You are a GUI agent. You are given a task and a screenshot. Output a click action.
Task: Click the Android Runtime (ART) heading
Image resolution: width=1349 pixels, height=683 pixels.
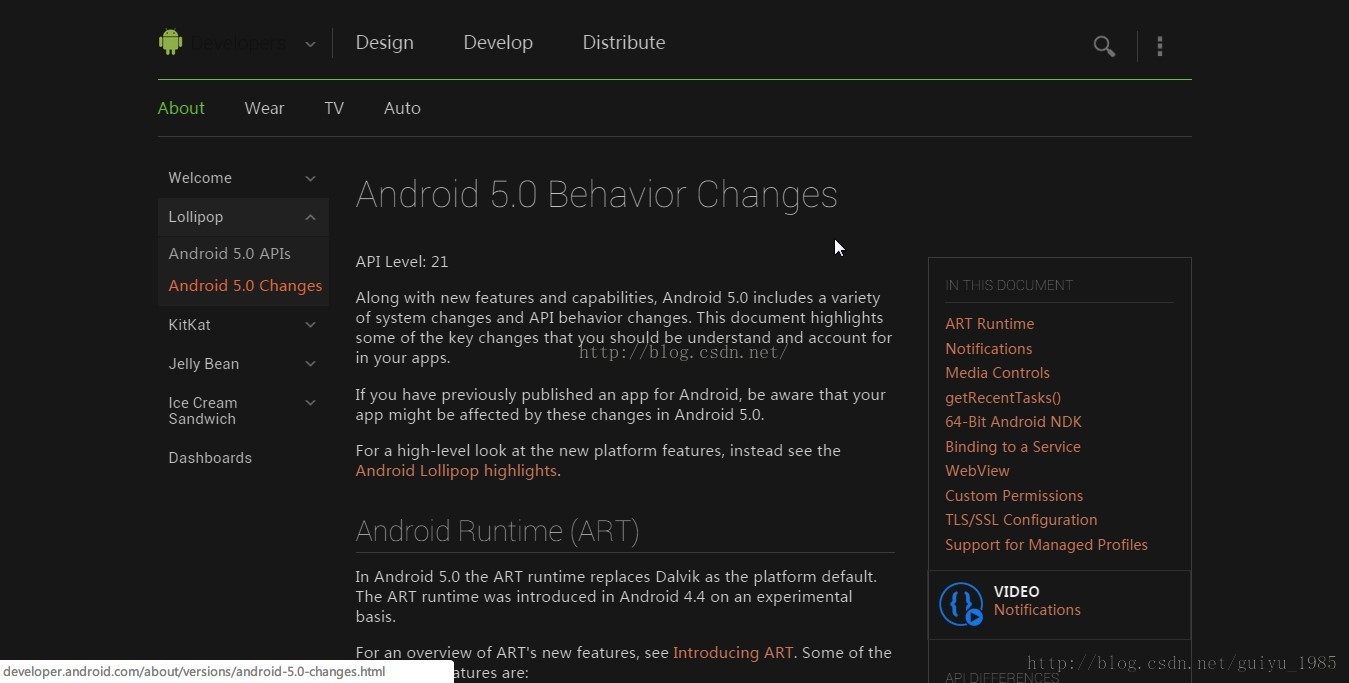[x=497, y=531]
